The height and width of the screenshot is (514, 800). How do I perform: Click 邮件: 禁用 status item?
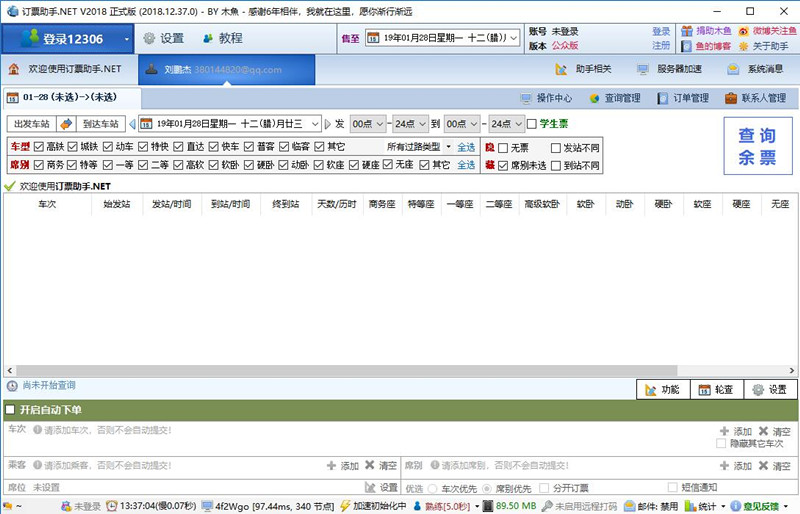tap(651, 506)
